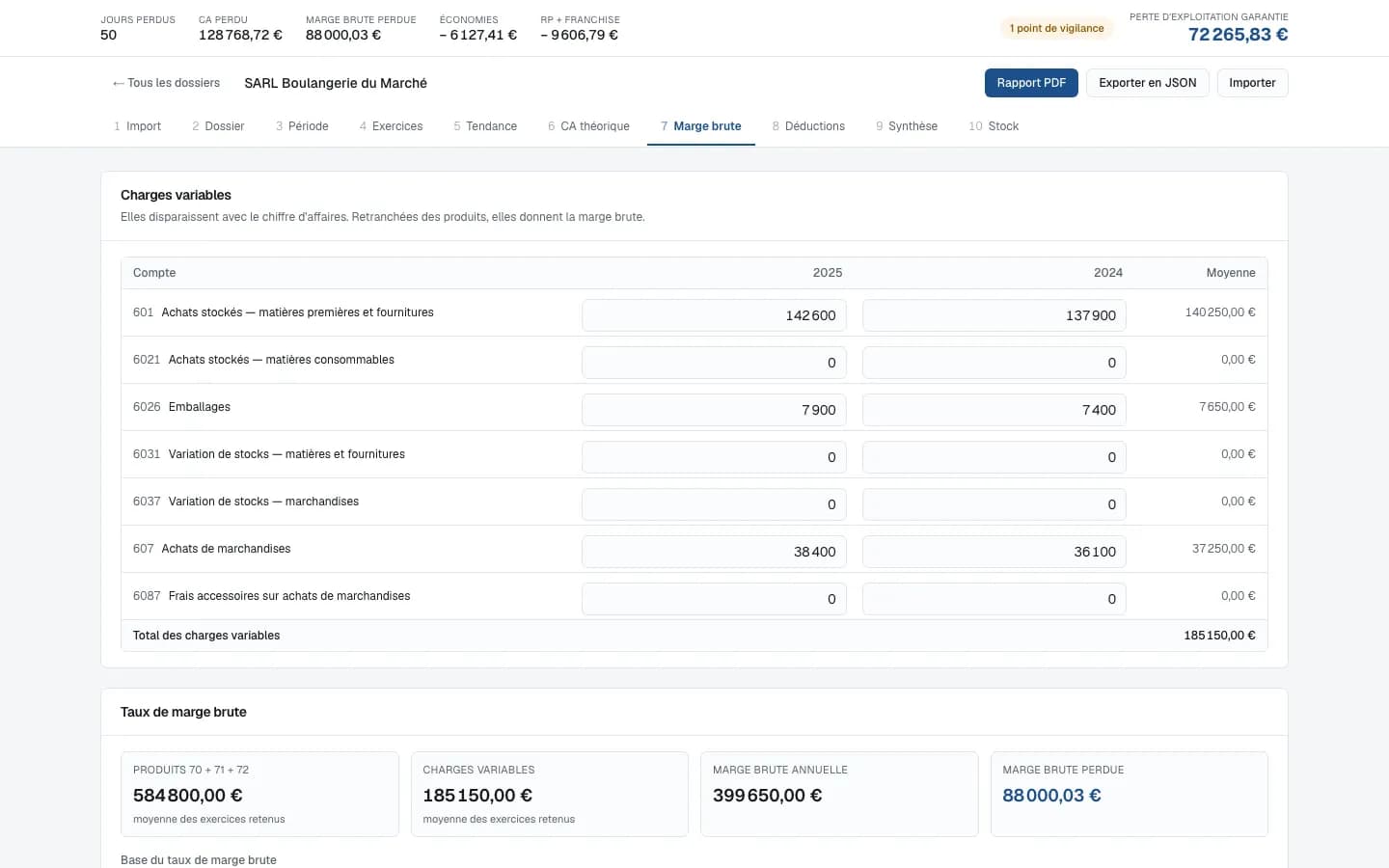Edit 2025 field for matières consommables 6021

(714, 363)
